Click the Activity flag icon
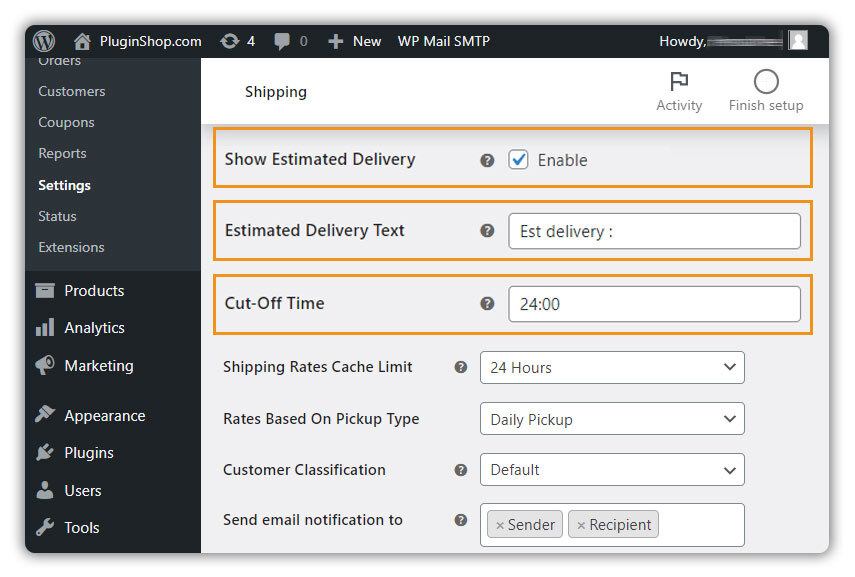 click(679, 82)
